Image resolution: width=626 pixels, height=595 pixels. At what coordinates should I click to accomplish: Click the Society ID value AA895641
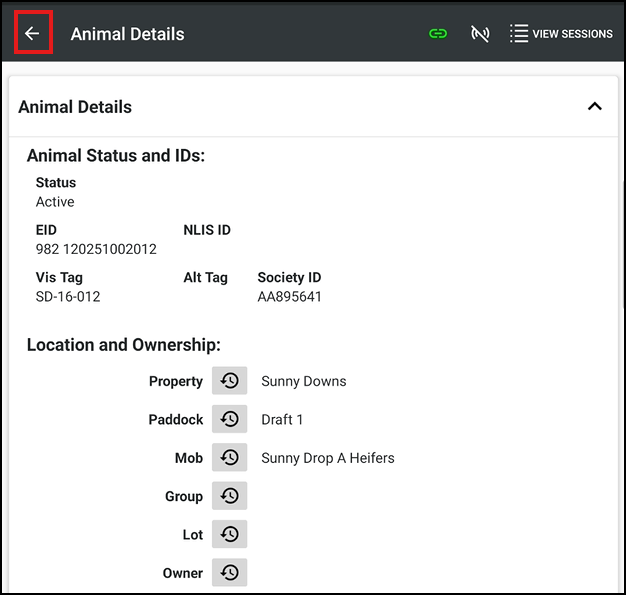[289, 297]
